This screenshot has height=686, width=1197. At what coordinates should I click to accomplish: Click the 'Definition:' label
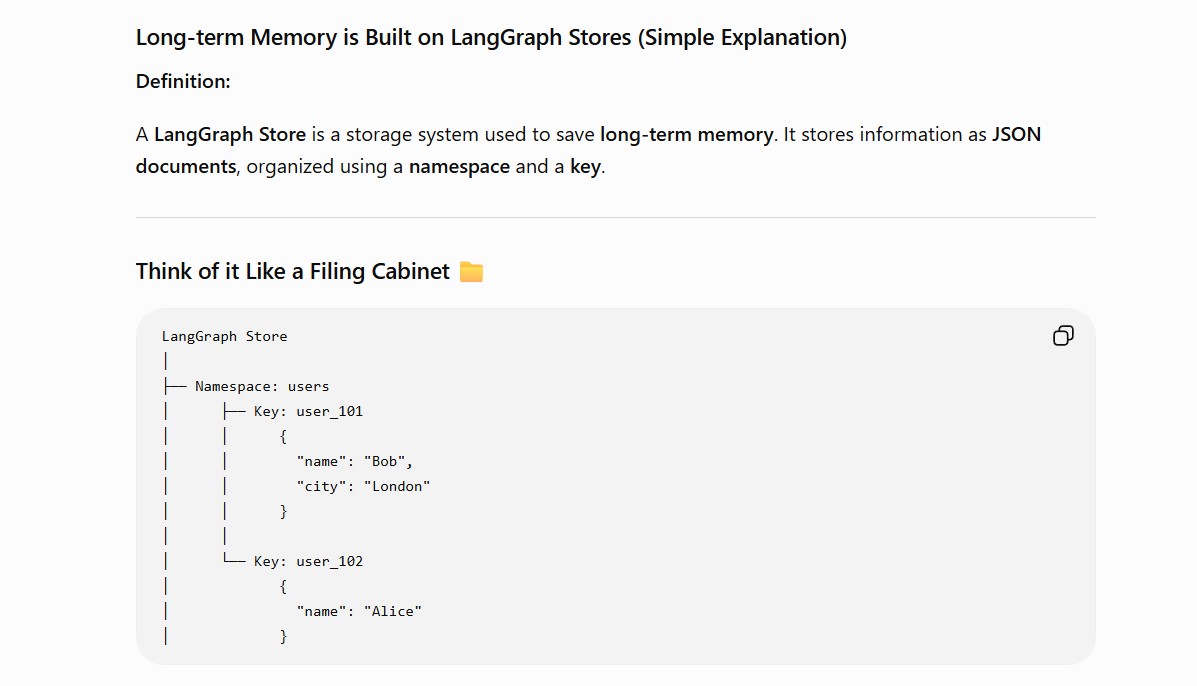183,82
